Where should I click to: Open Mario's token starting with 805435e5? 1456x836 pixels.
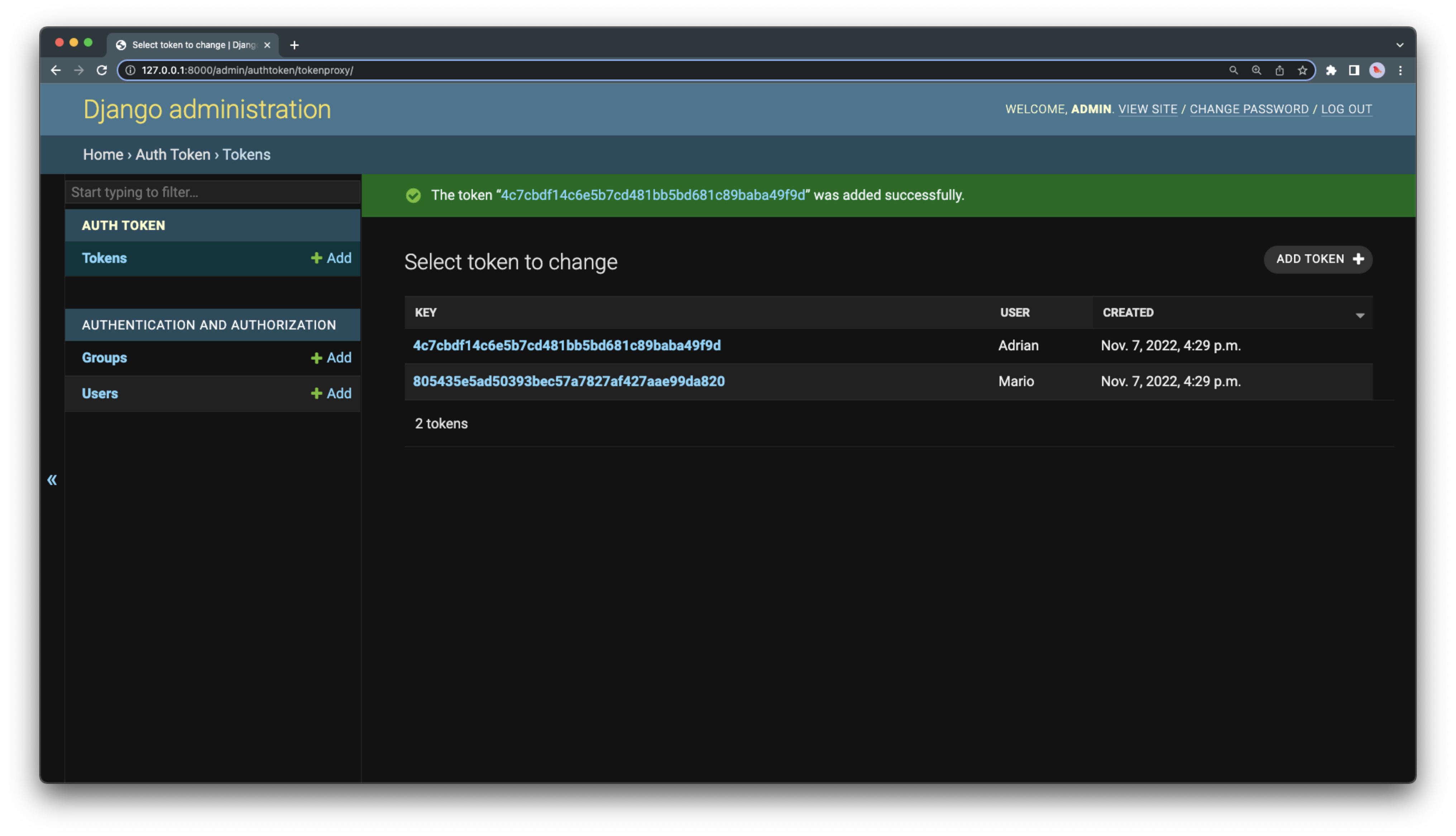(568, 381)
